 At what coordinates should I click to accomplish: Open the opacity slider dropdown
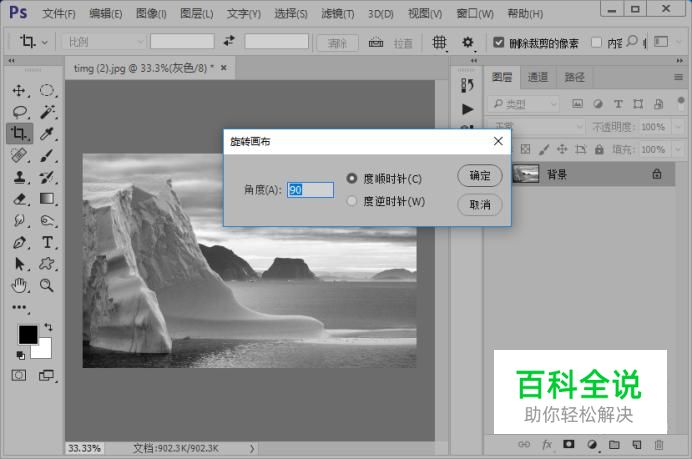(678, 127)
